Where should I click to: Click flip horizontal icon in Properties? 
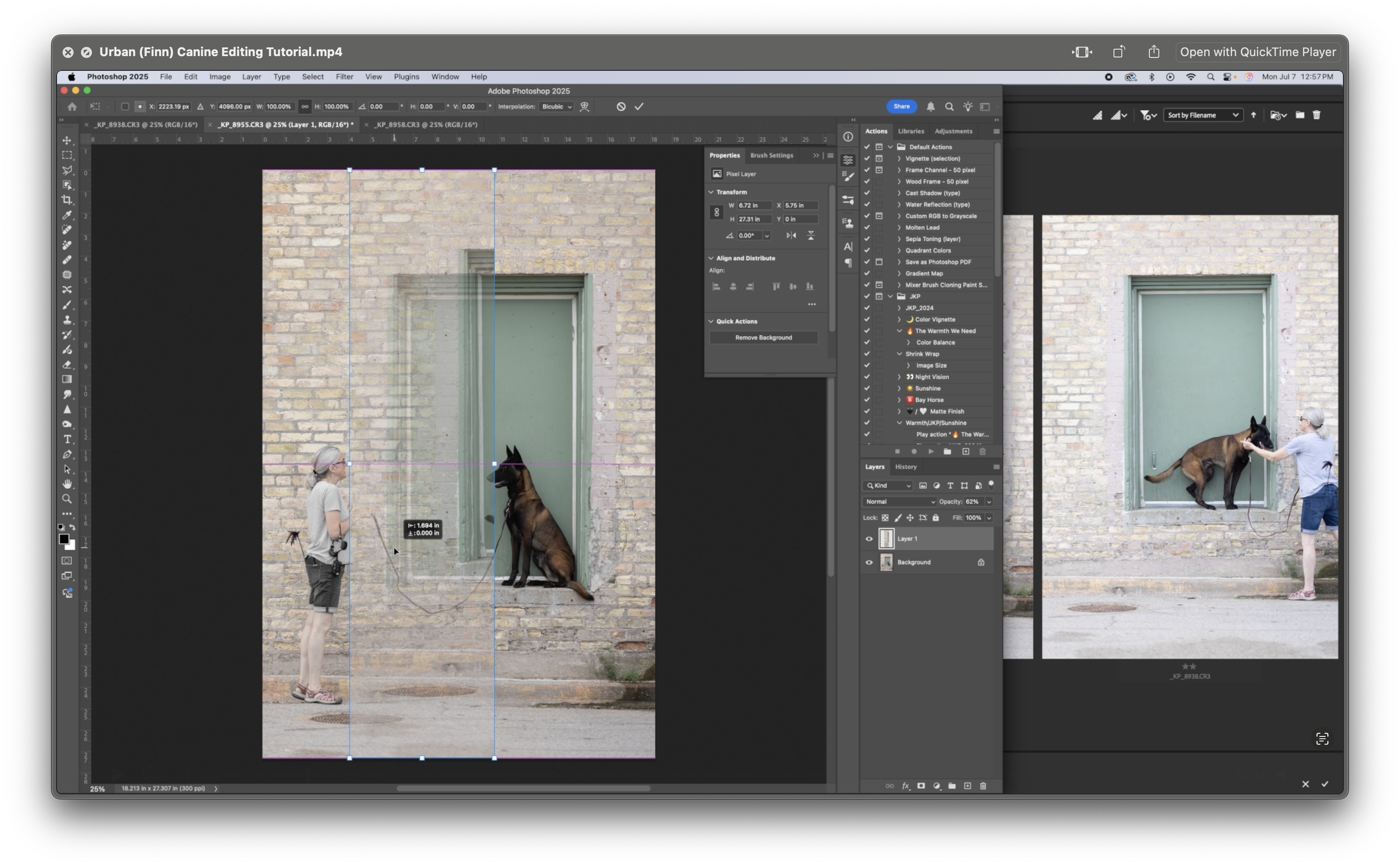791,236
